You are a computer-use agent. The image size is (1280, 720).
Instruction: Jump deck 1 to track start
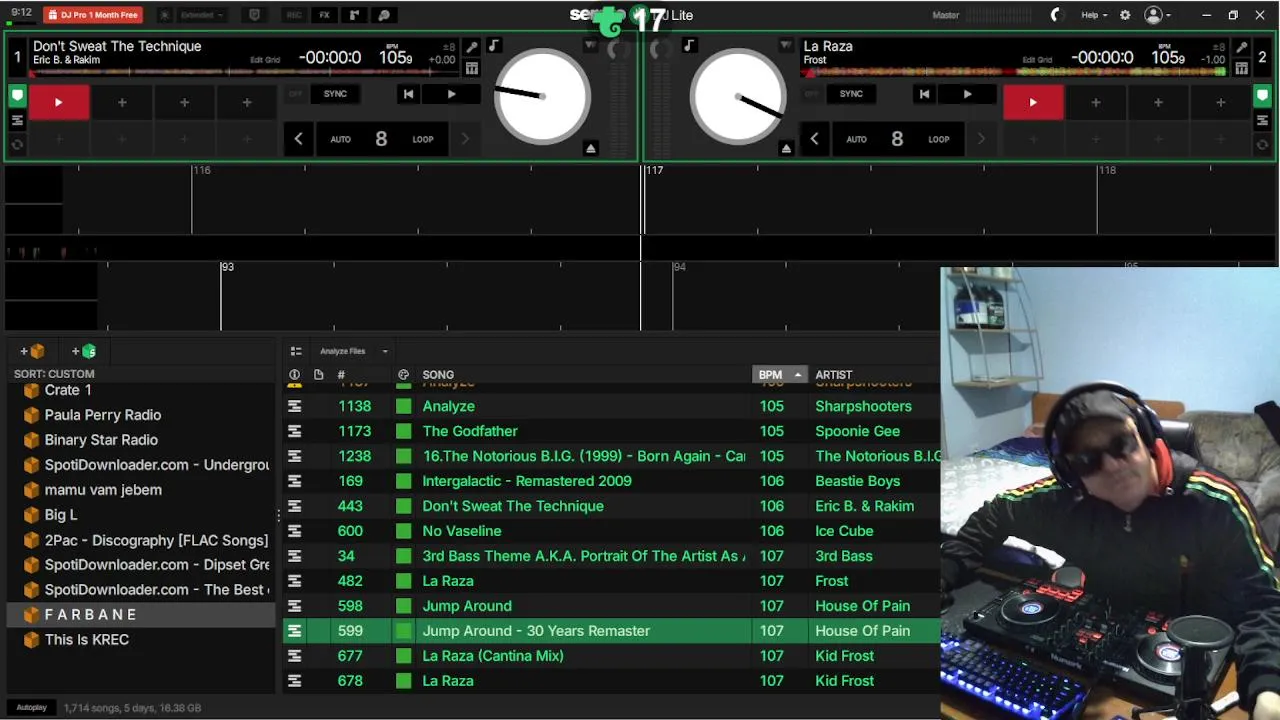click(x=408, y=94)
